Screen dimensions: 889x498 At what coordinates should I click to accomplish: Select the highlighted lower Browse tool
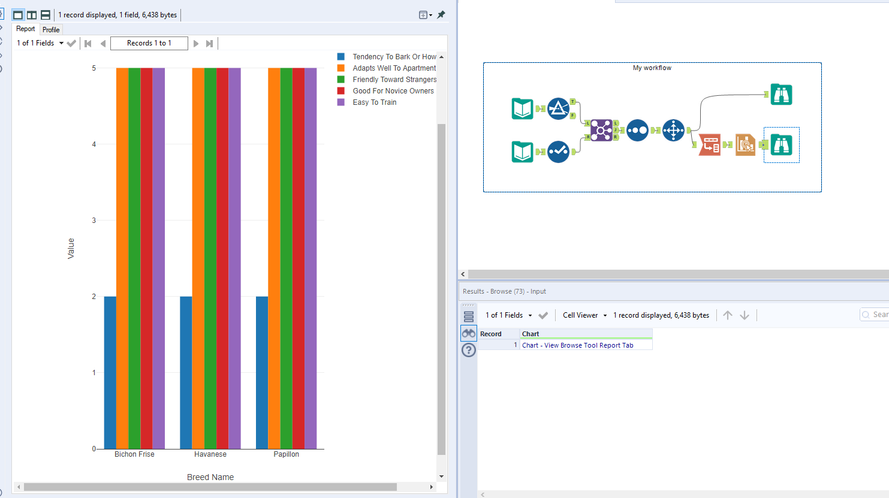click(781, 145)
